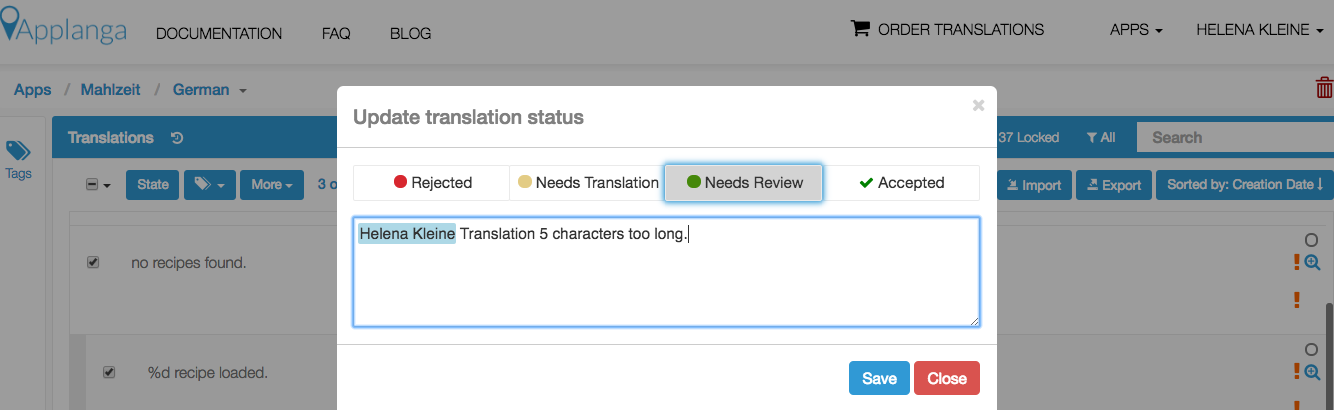1334x410 pixels.
Task: Expand the German language dropdown
Action: click(210, 90)
